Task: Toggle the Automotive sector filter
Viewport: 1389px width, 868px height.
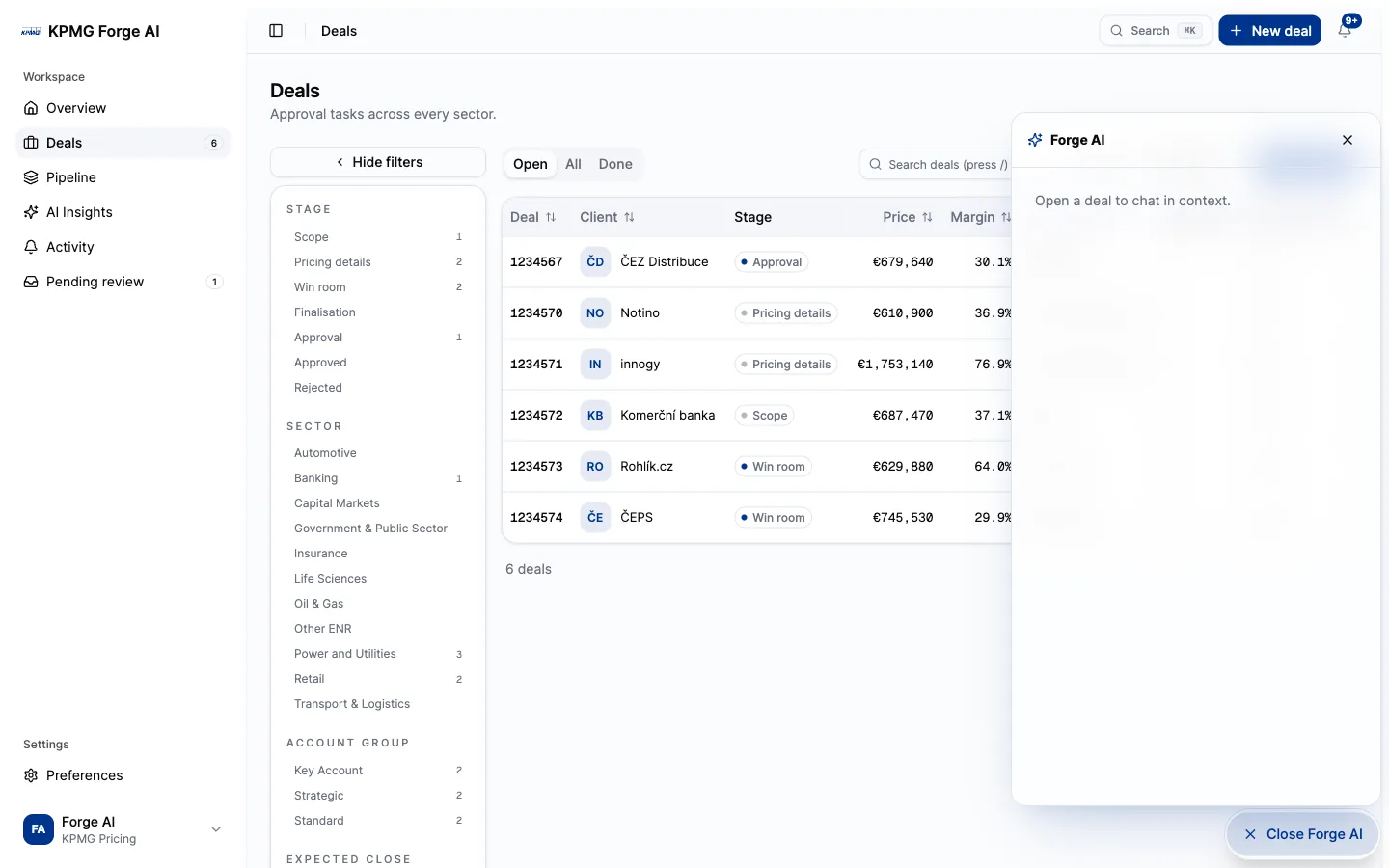Action: click(x=378, y=453)
